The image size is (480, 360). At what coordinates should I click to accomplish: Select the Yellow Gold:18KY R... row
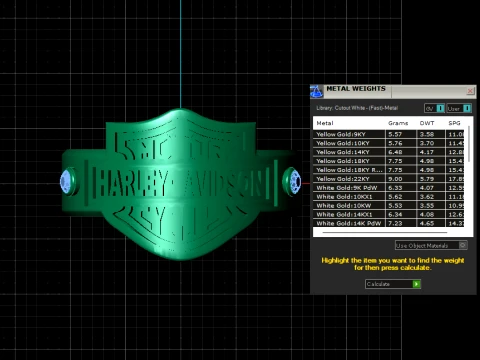click(x=388, y=170)
